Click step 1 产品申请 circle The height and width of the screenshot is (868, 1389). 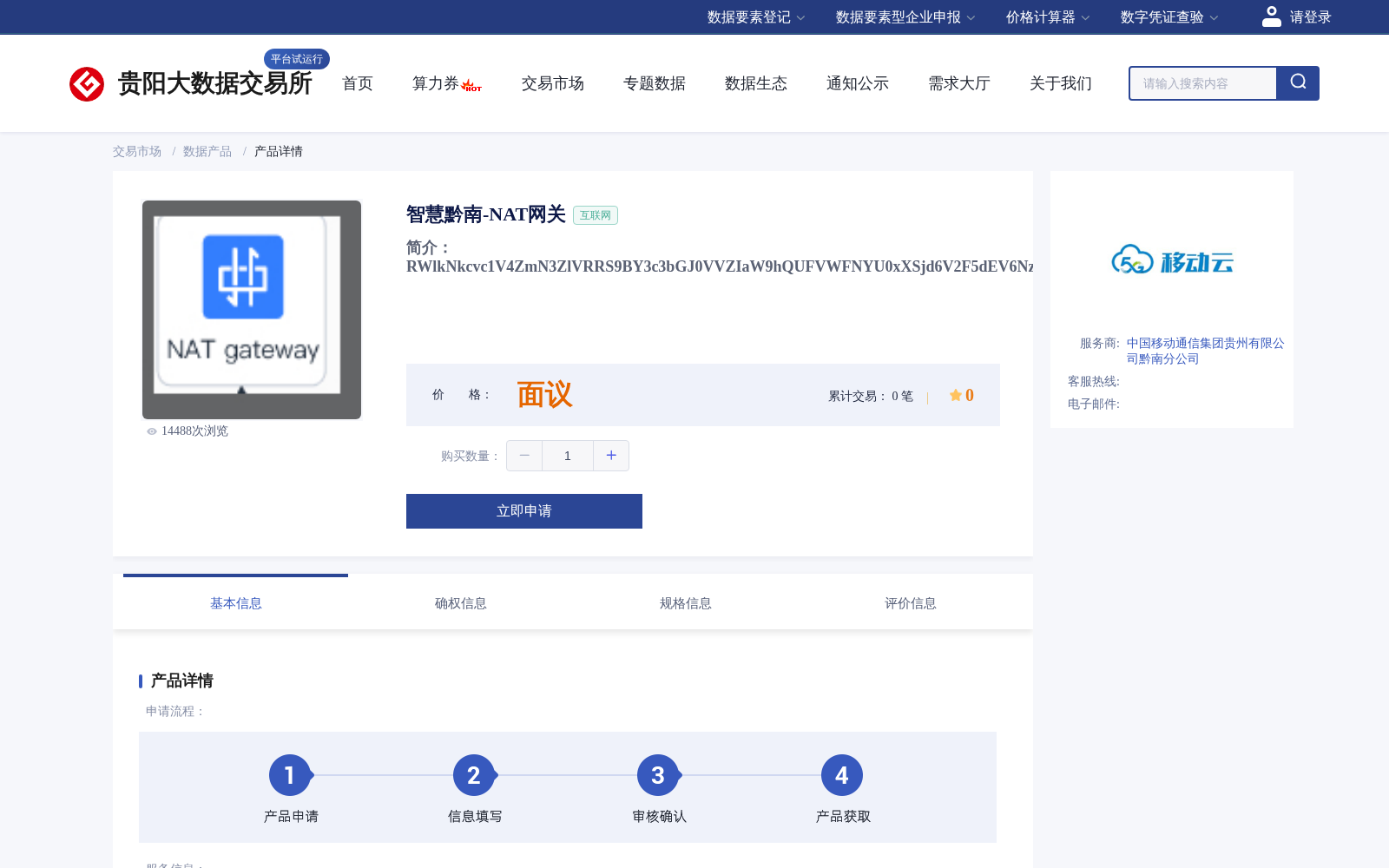(290, 775)
